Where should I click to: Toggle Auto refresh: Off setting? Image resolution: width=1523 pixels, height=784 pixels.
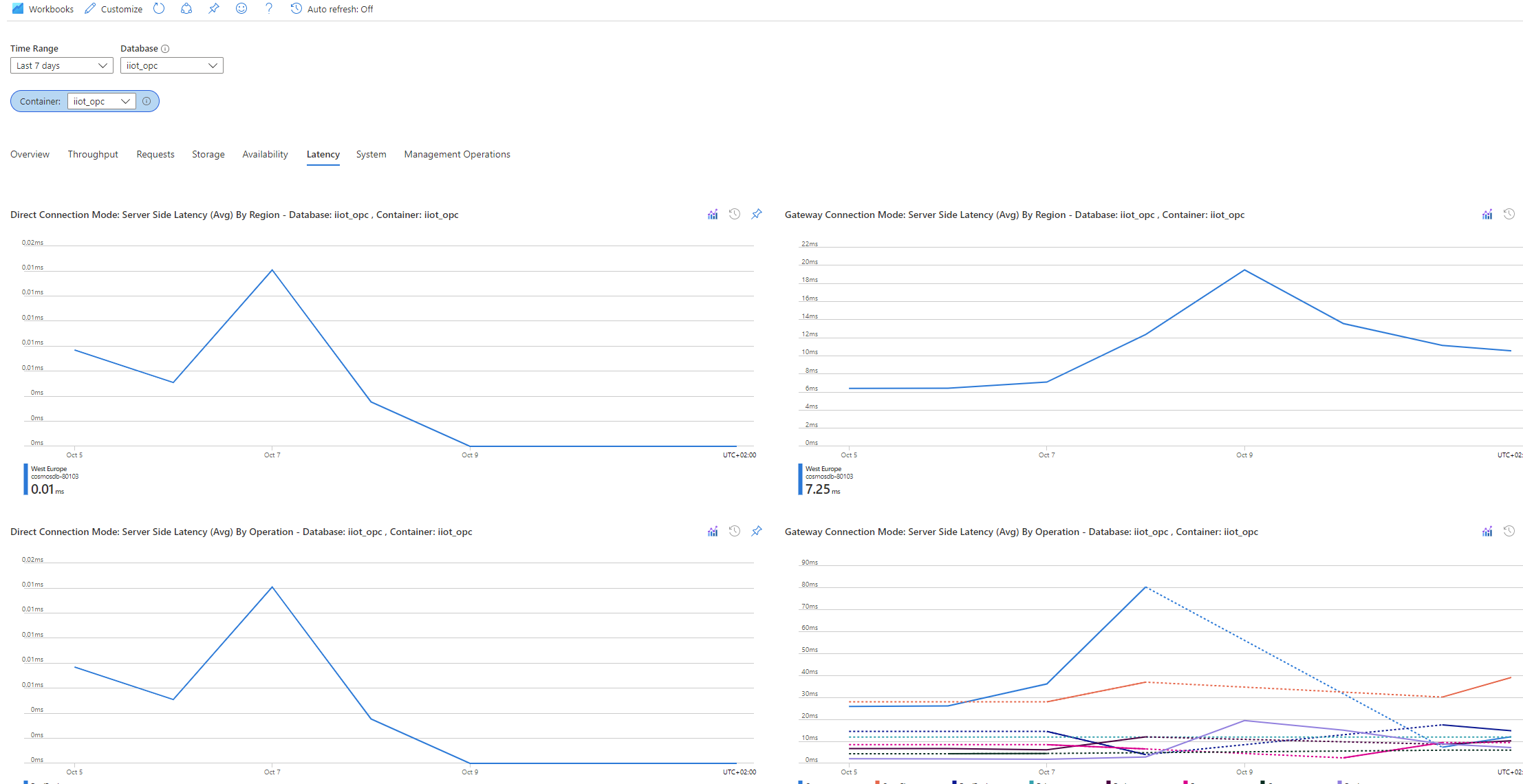click(332, 9)
